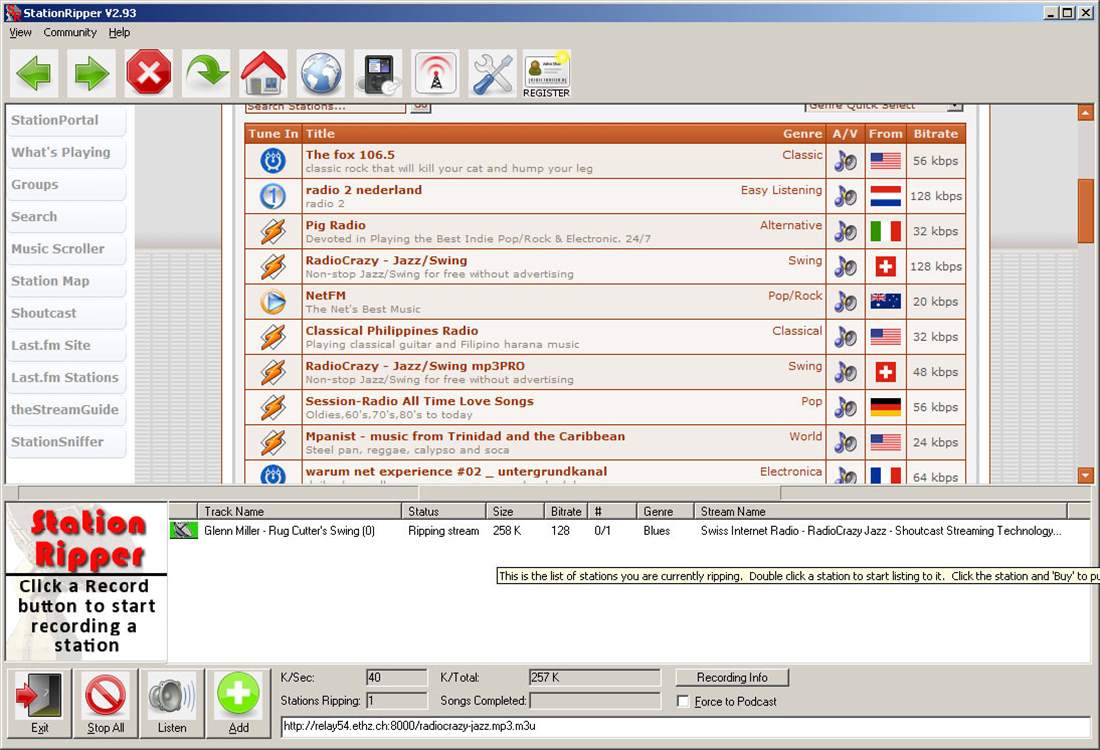Enable the Force to Podcast checkbox
The height and width of the screenshot is (750, 1100).
[x=683, y=701]
